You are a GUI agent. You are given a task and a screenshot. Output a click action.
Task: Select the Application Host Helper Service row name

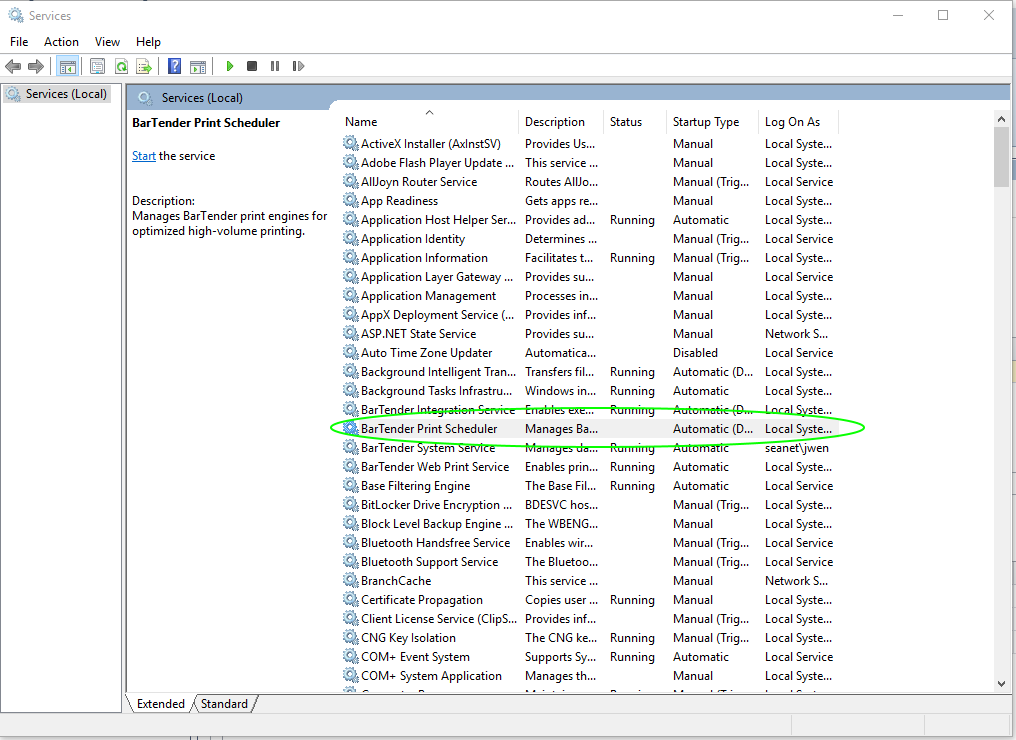438,220
